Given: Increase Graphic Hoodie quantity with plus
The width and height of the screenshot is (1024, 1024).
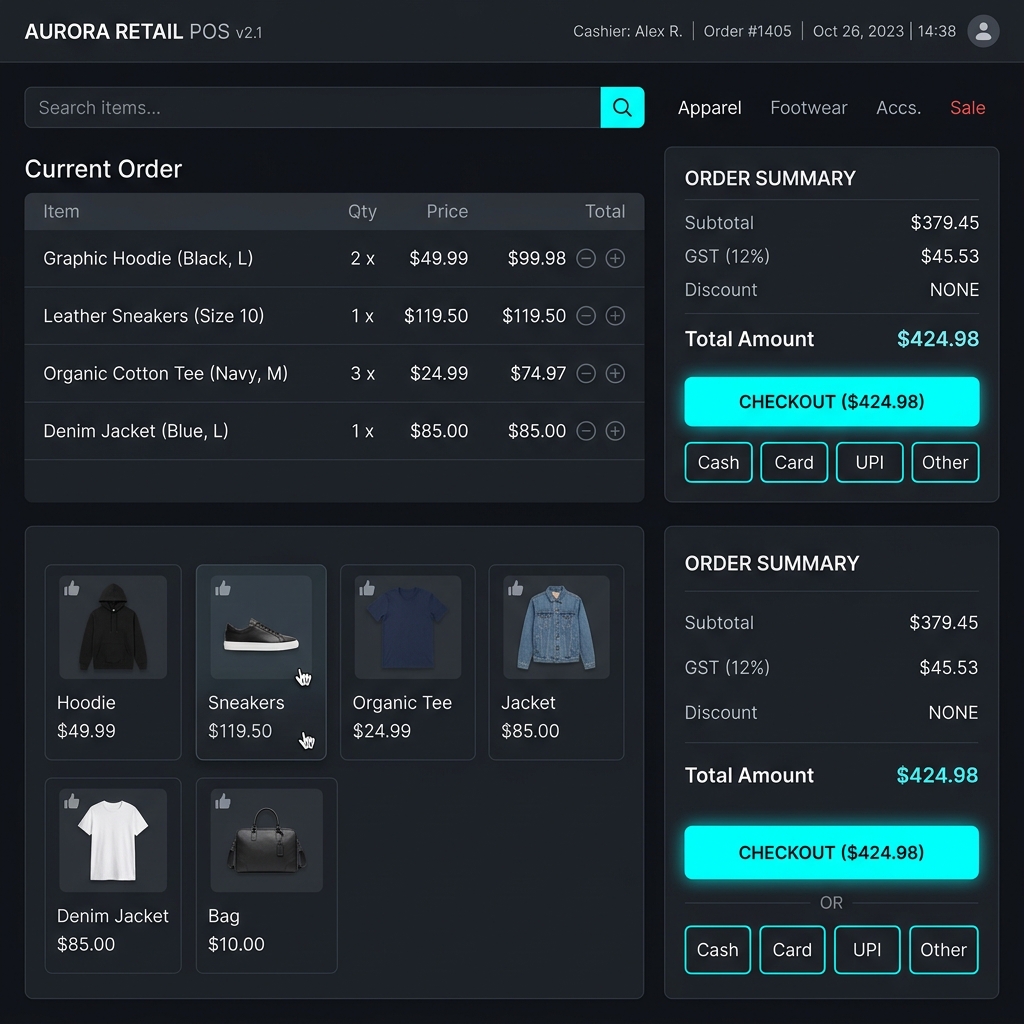Looking at the screenshot, I should point(615,259).
